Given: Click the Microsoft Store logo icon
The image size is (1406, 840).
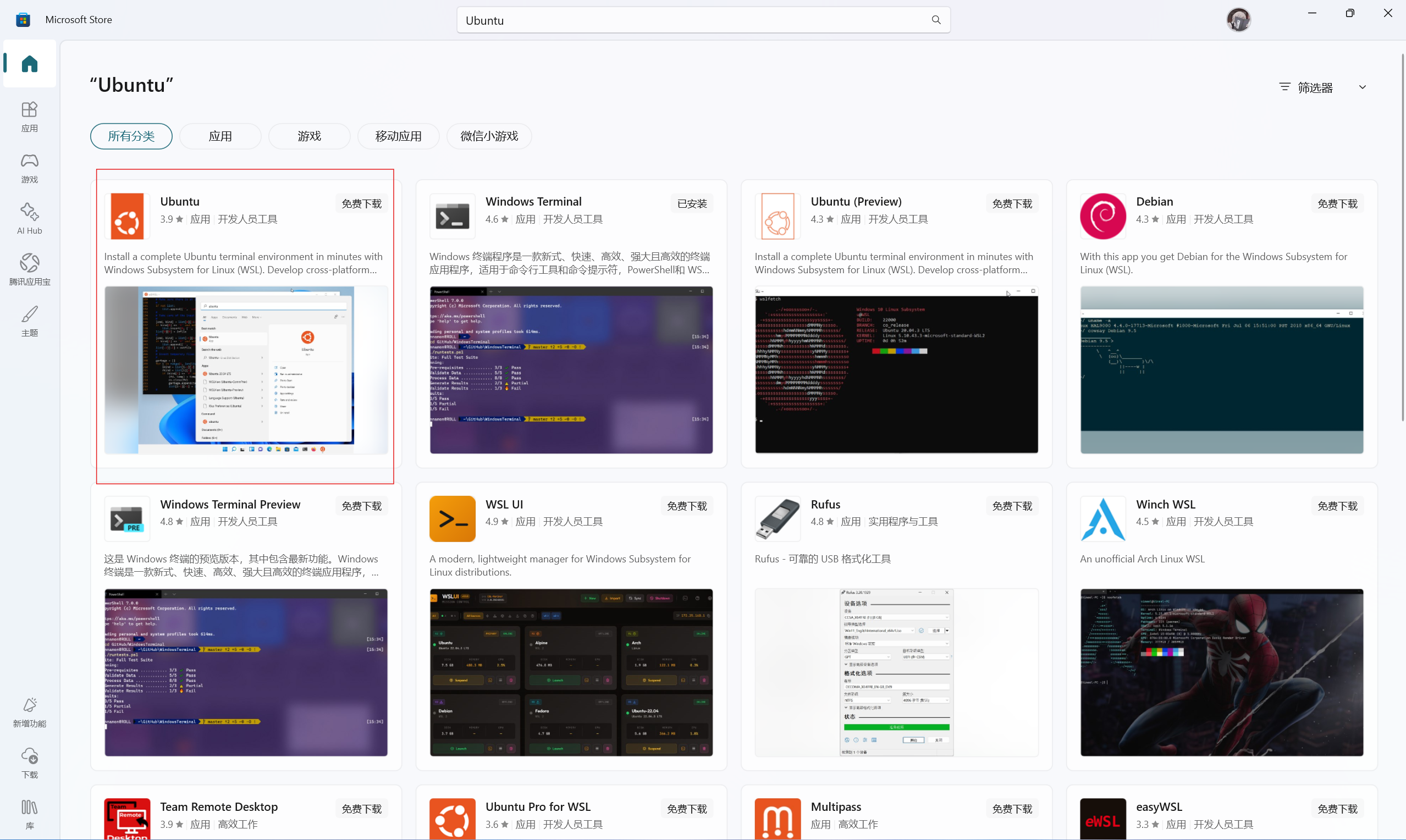Looking at the screenshot, I should tap(23, 20).
